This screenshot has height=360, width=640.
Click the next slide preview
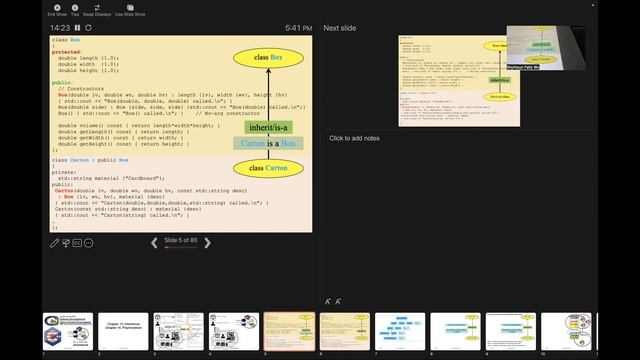(459, 81)
